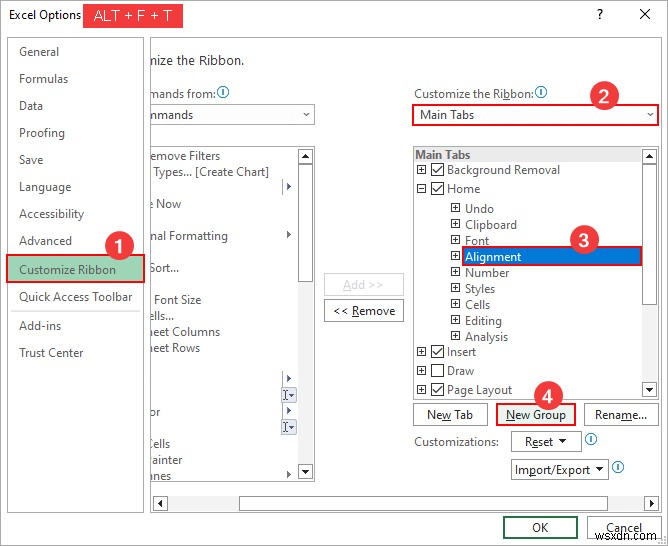Click the Rename button
This screenshot has width=668, height=546.
[621, 415]
